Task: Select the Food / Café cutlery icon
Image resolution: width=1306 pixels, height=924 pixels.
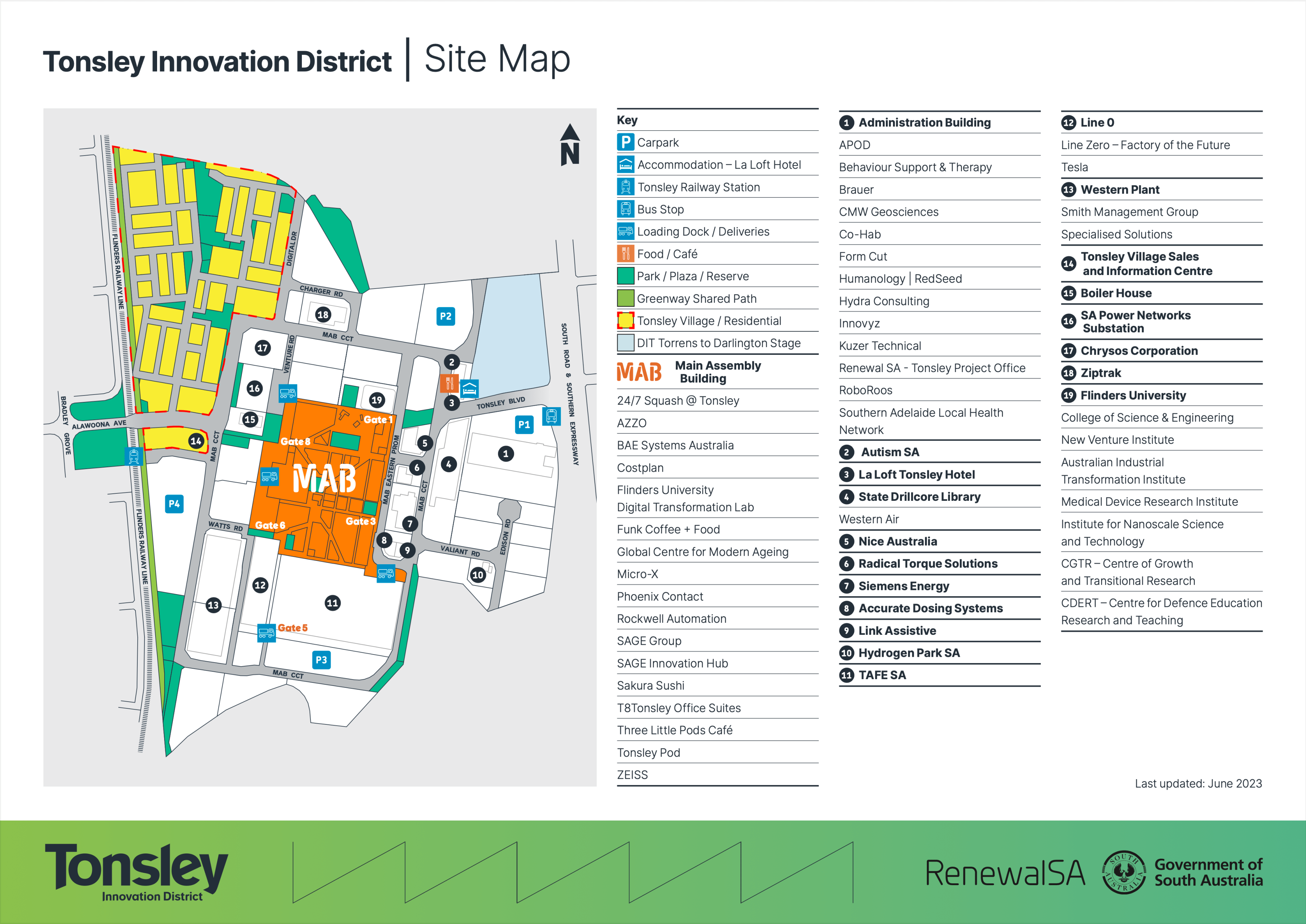Action: coord(626,254)
